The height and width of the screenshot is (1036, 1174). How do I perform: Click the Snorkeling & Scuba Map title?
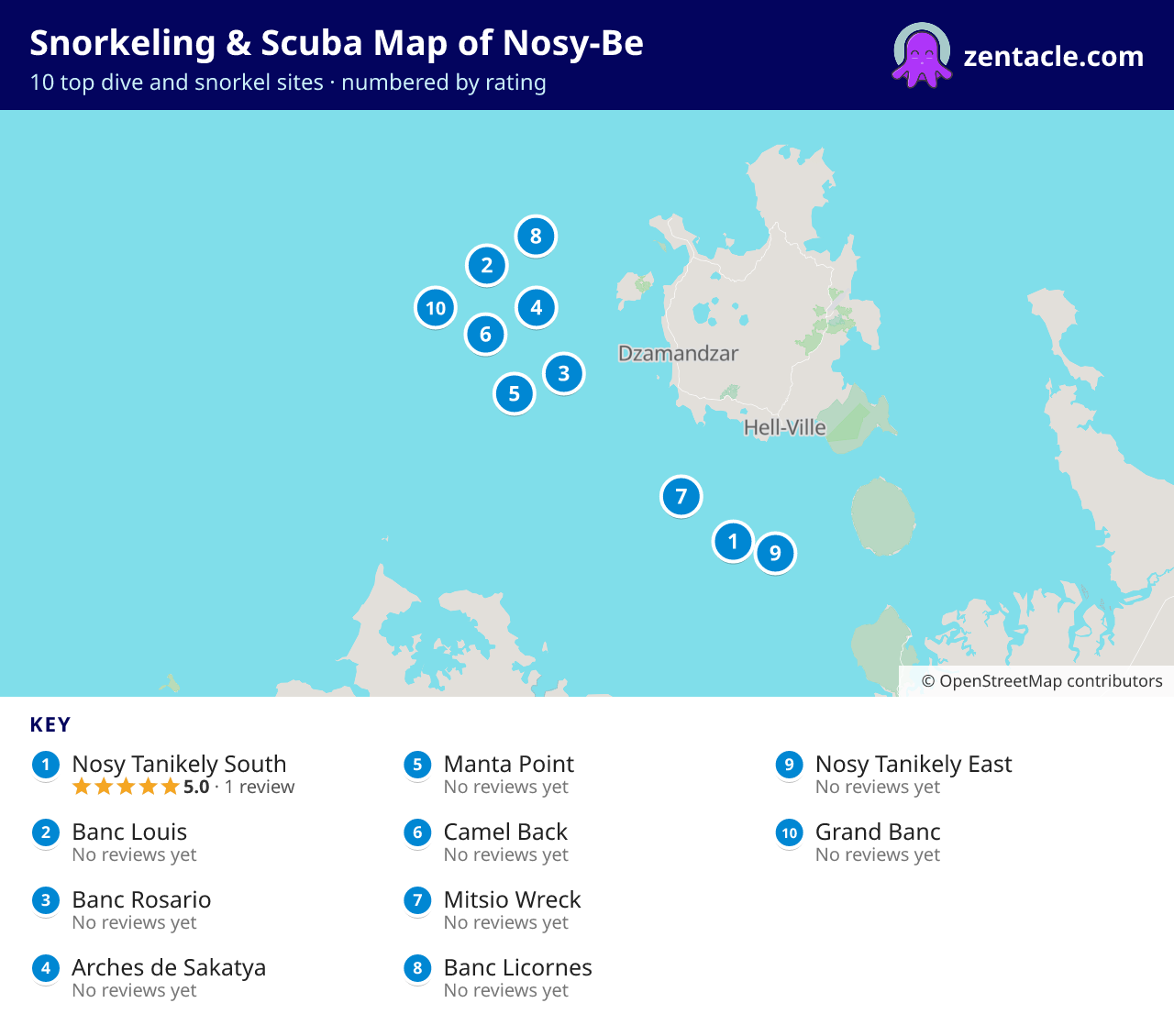(337, 43)
